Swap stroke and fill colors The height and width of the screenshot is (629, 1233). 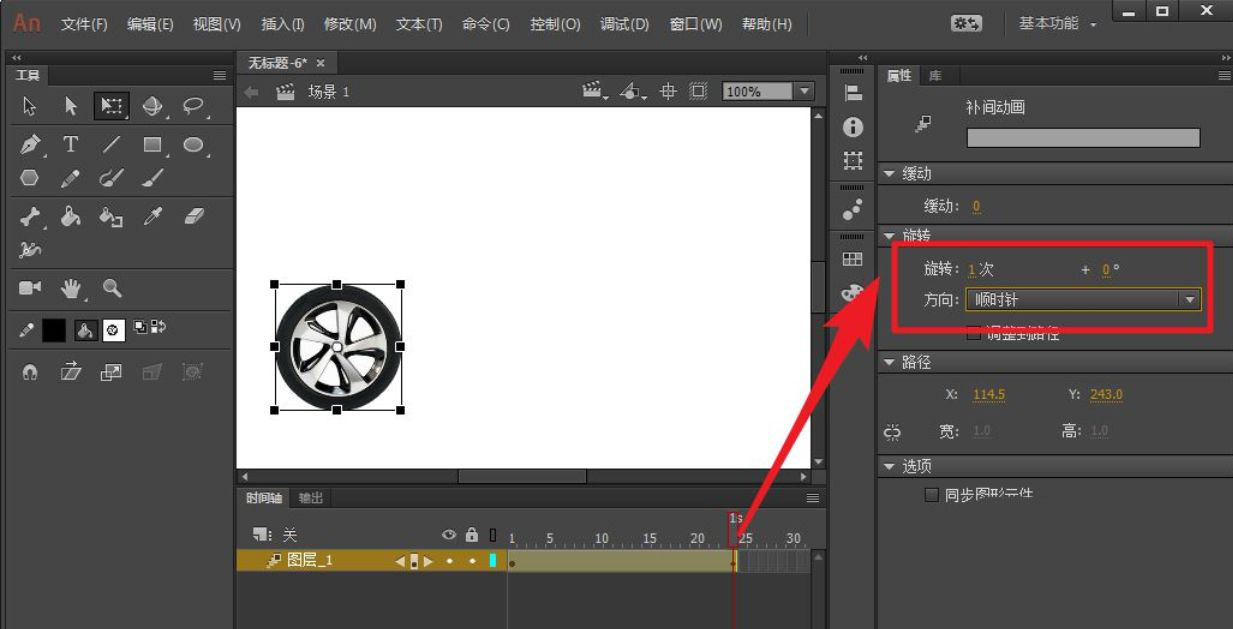(157, 327)
